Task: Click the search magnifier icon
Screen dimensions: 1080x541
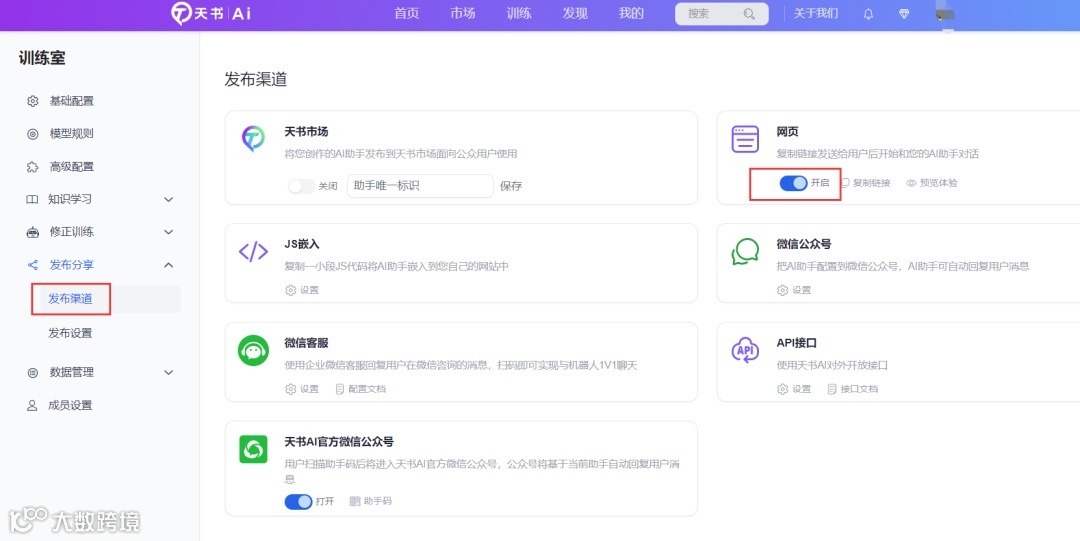Action: (749, 14)
